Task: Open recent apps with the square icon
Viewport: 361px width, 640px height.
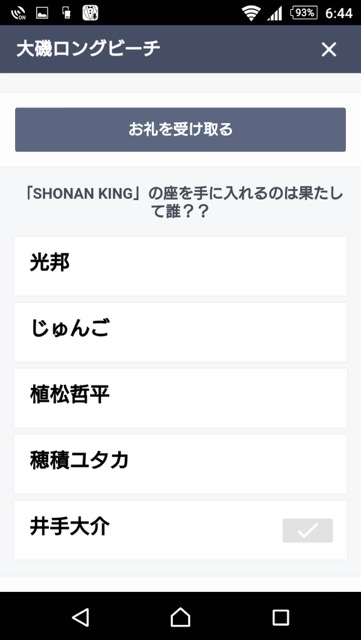Action: 281,617
